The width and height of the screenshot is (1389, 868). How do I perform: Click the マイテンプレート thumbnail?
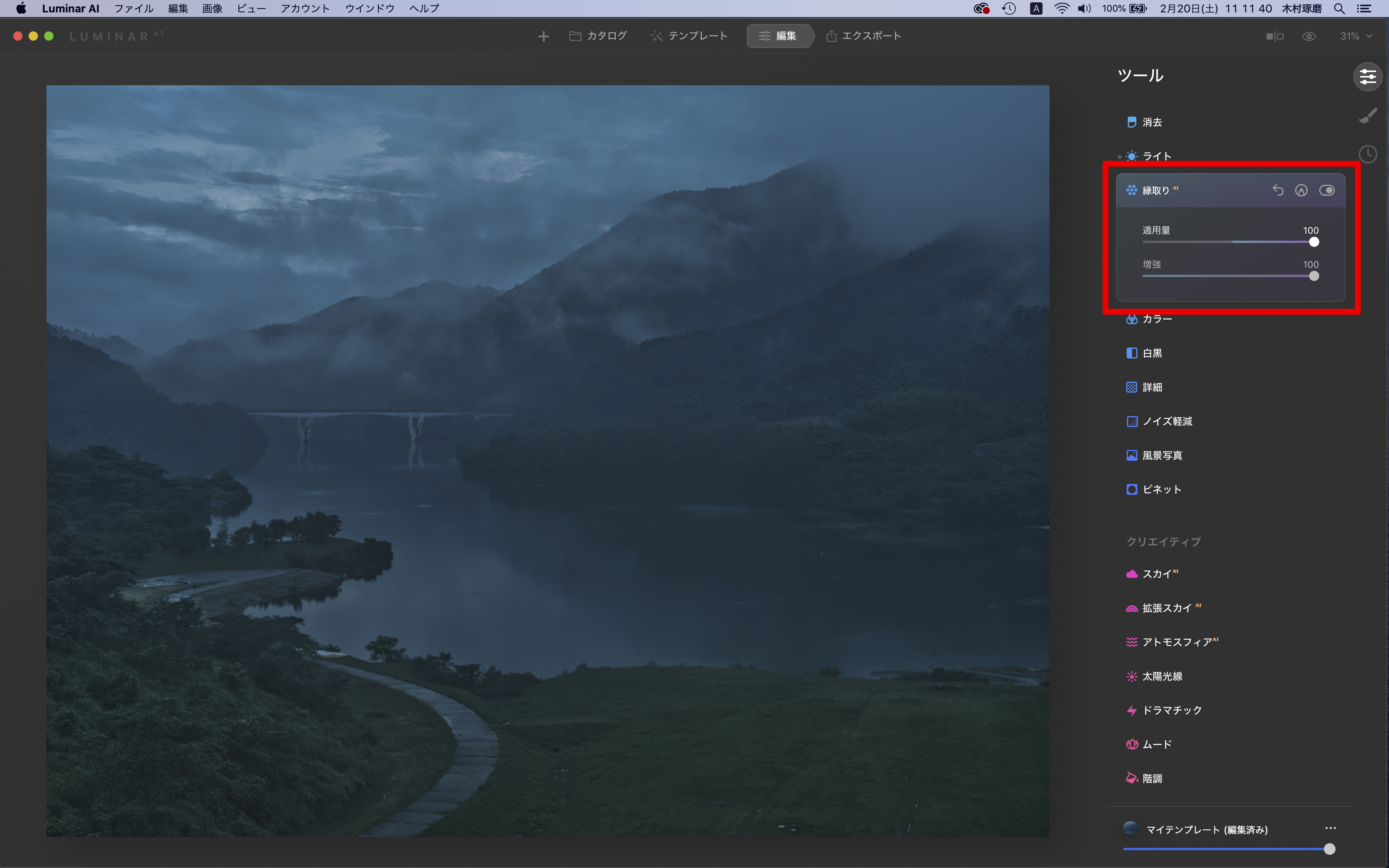(x=1130, y=828)
